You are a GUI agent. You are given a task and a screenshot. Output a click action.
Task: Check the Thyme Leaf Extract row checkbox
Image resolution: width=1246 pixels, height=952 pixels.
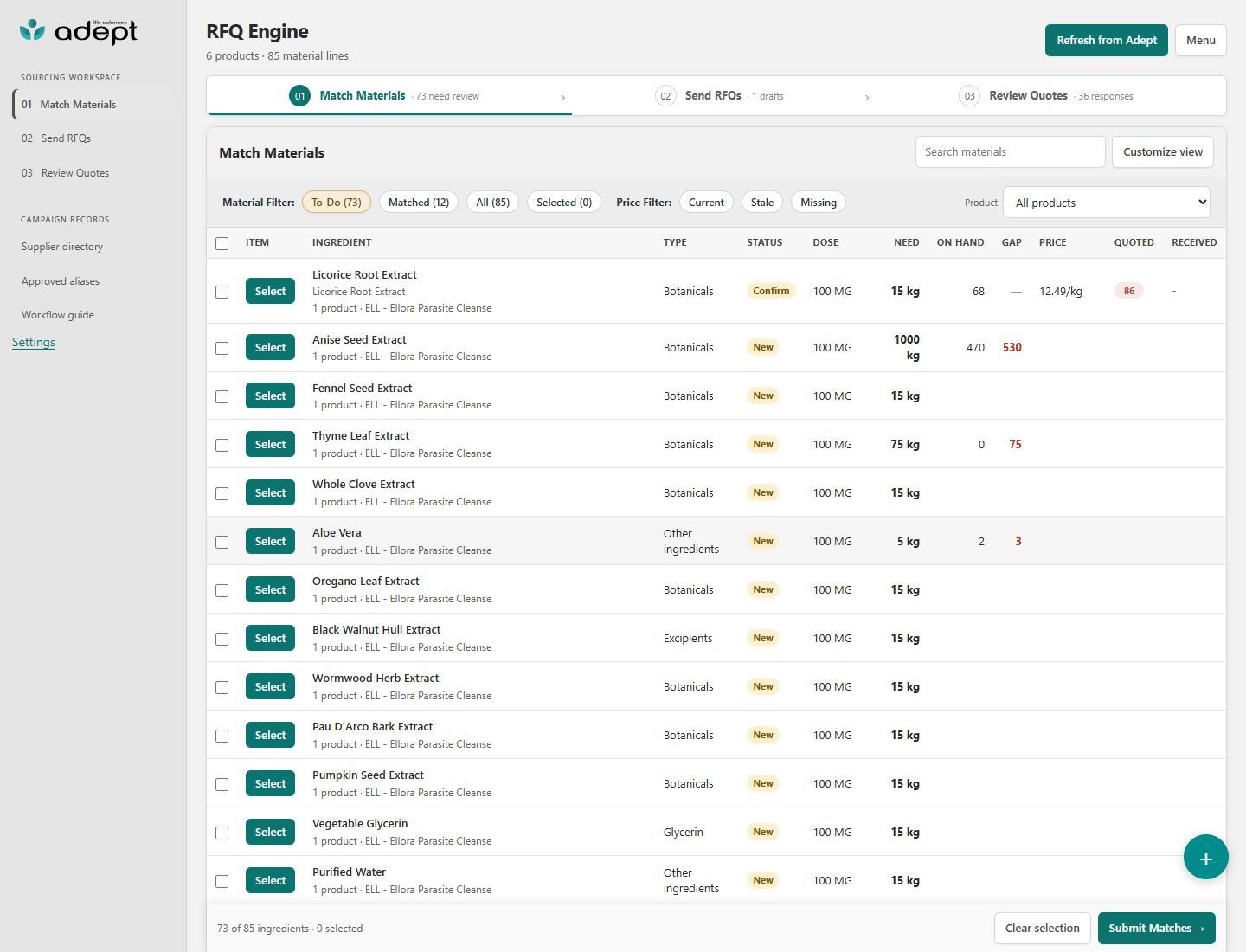[x=222, y=445]
